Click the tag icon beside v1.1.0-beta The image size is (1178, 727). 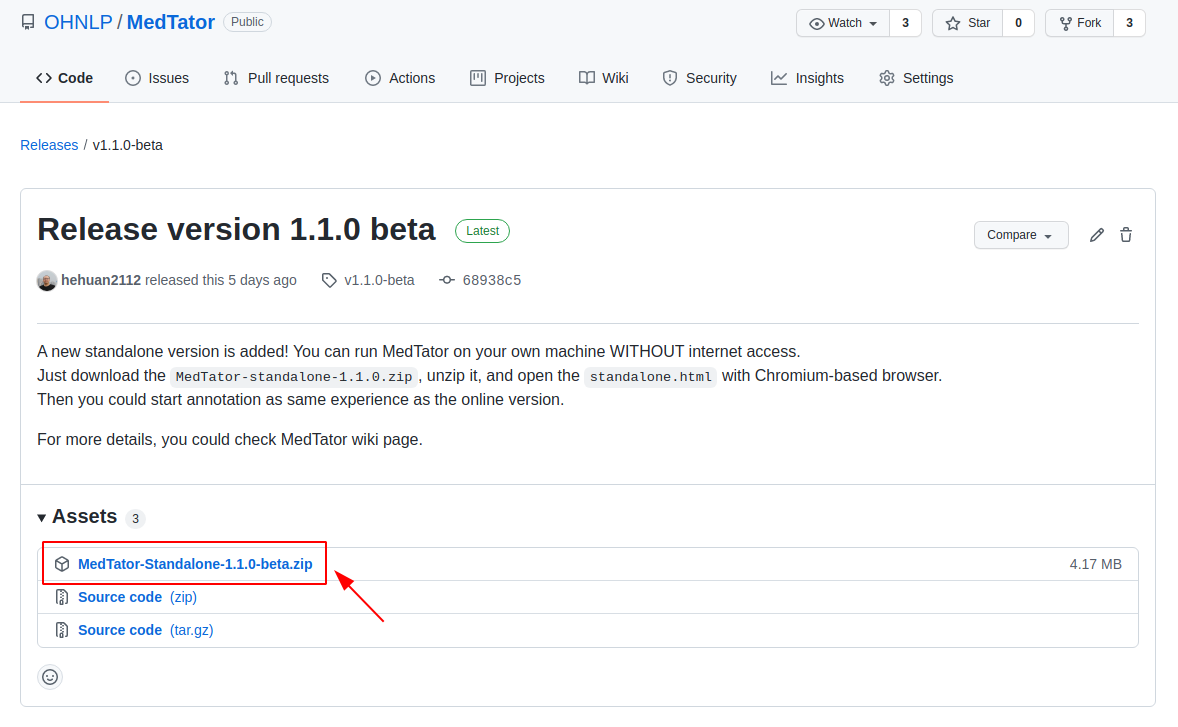pos(329,280)
